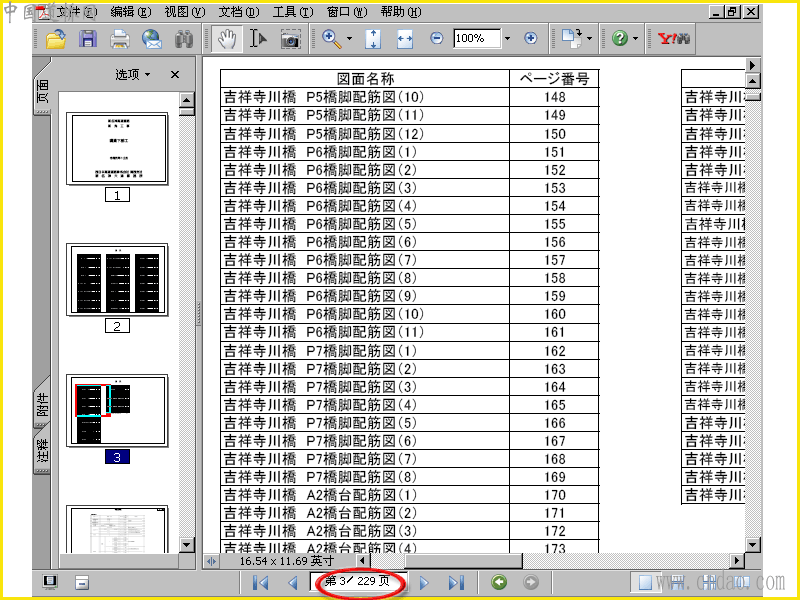Expand the Help icon dropdown arrow

[636, 39]
